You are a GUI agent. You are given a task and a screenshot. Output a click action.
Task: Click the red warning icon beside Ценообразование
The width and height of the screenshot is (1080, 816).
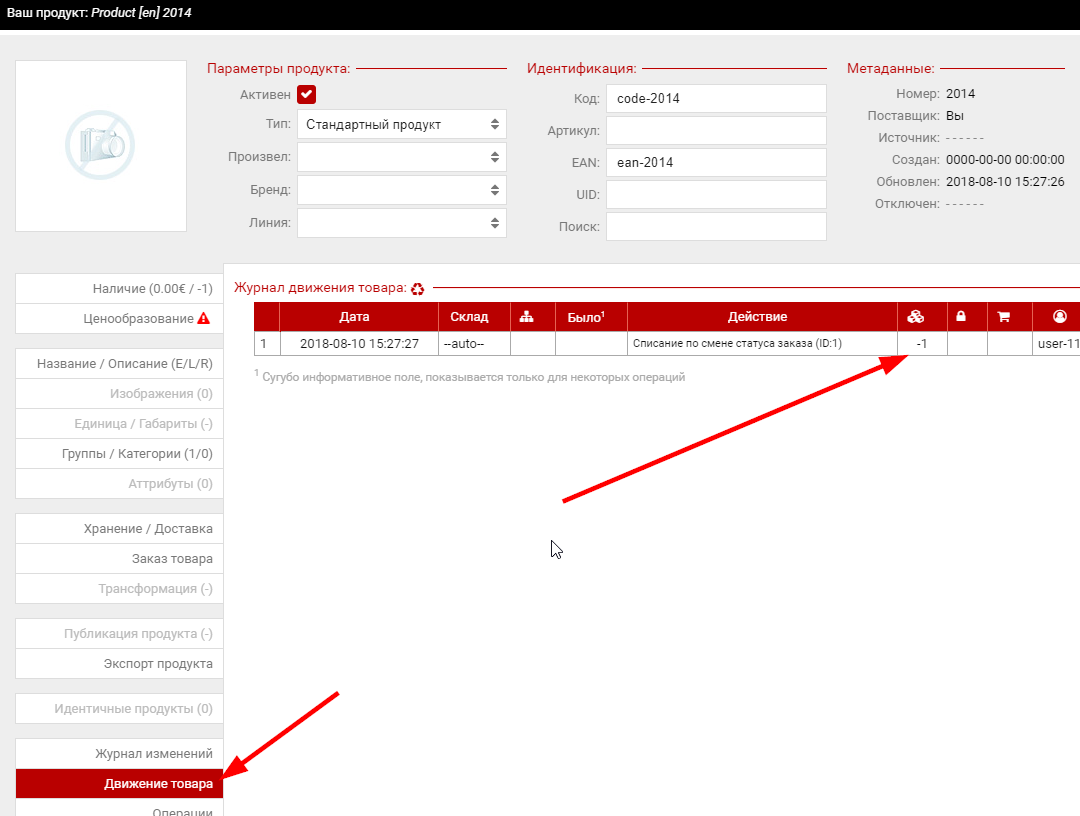(x=204, y=319)
